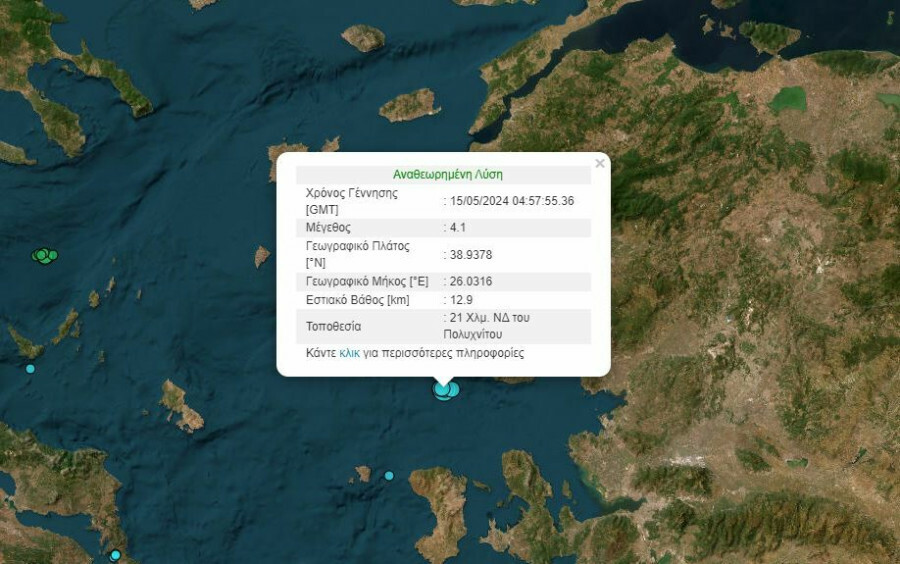Click the origin time value 15/05/2024 04:57:55.36
Screen dimensions: 900x564
512,201
